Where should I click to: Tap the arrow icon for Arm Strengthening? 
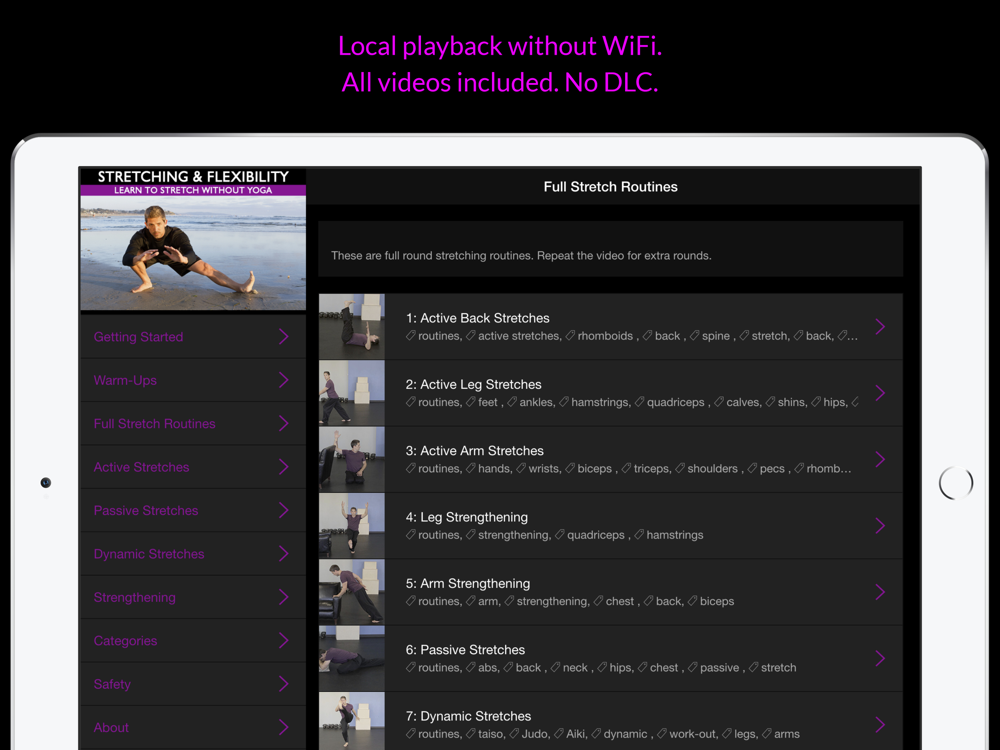point(880,592)
